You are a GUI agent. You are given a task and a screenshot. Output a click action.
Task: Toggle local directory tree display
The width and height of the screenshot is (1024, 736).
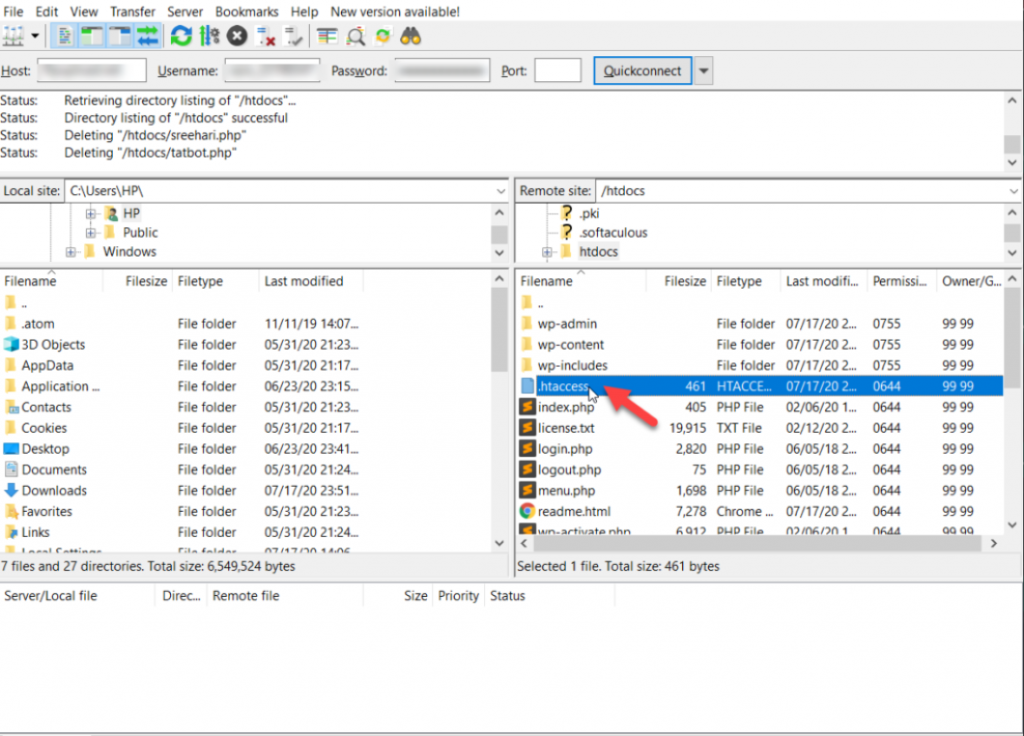[x=93, y=37]
